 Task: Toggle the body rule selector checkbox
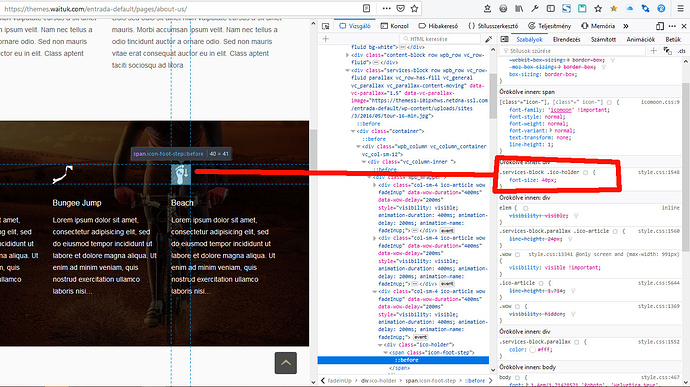pyautogui.click(x=518, y=377)
